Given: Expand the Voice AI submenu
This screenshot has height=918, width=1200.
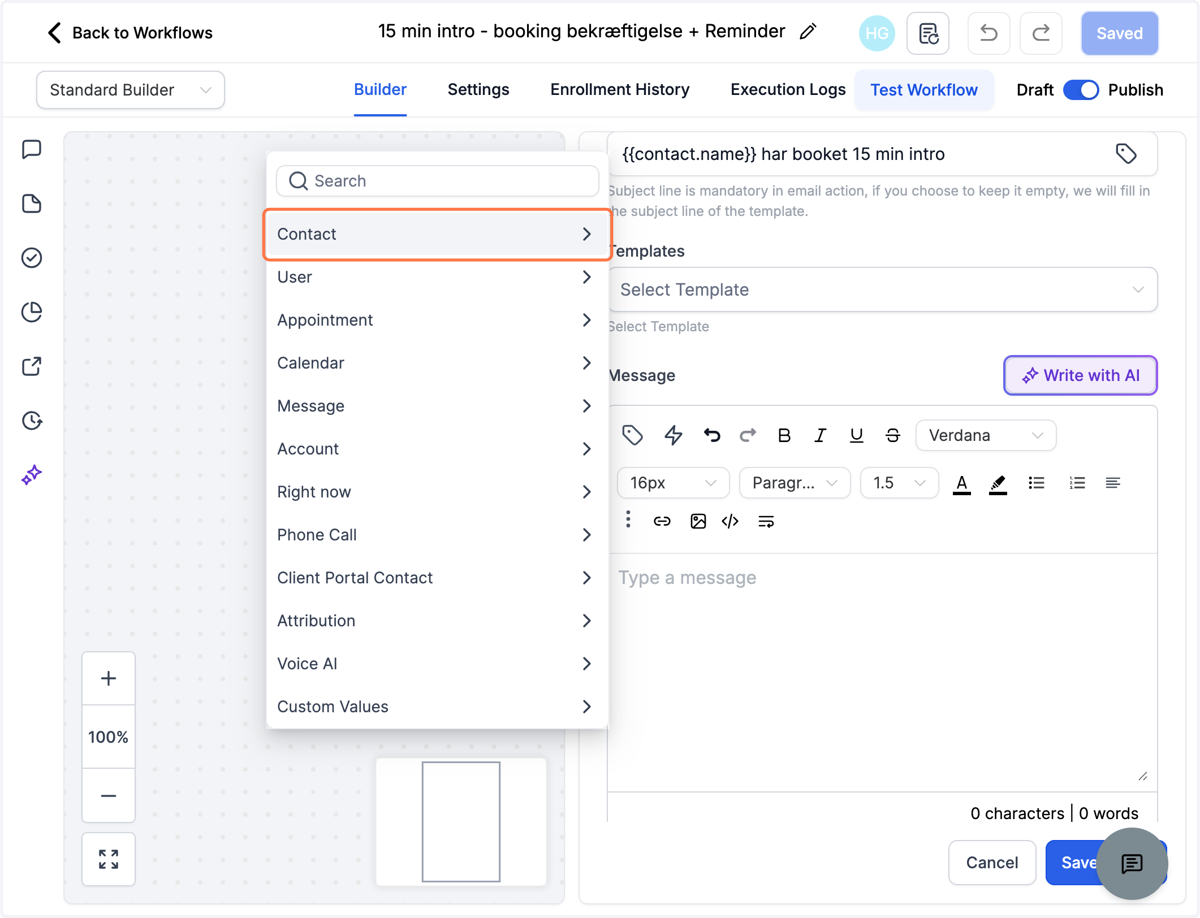Looking at the screenshot, I should tap(437, 664).
